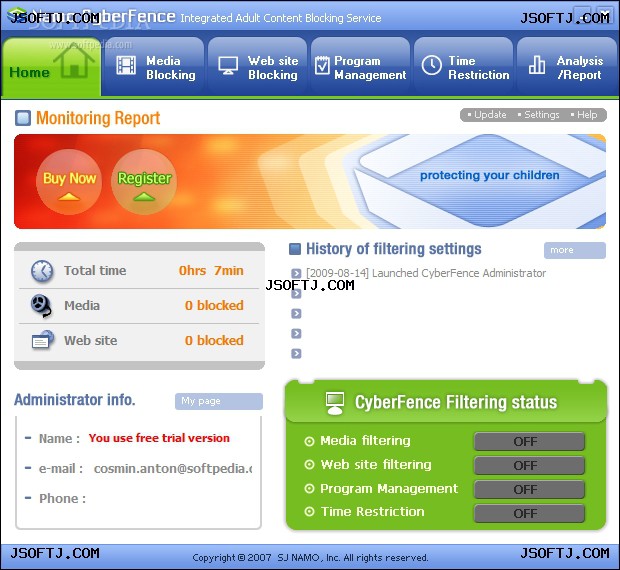Click the Web site 0 blocked value

(214, 340)
